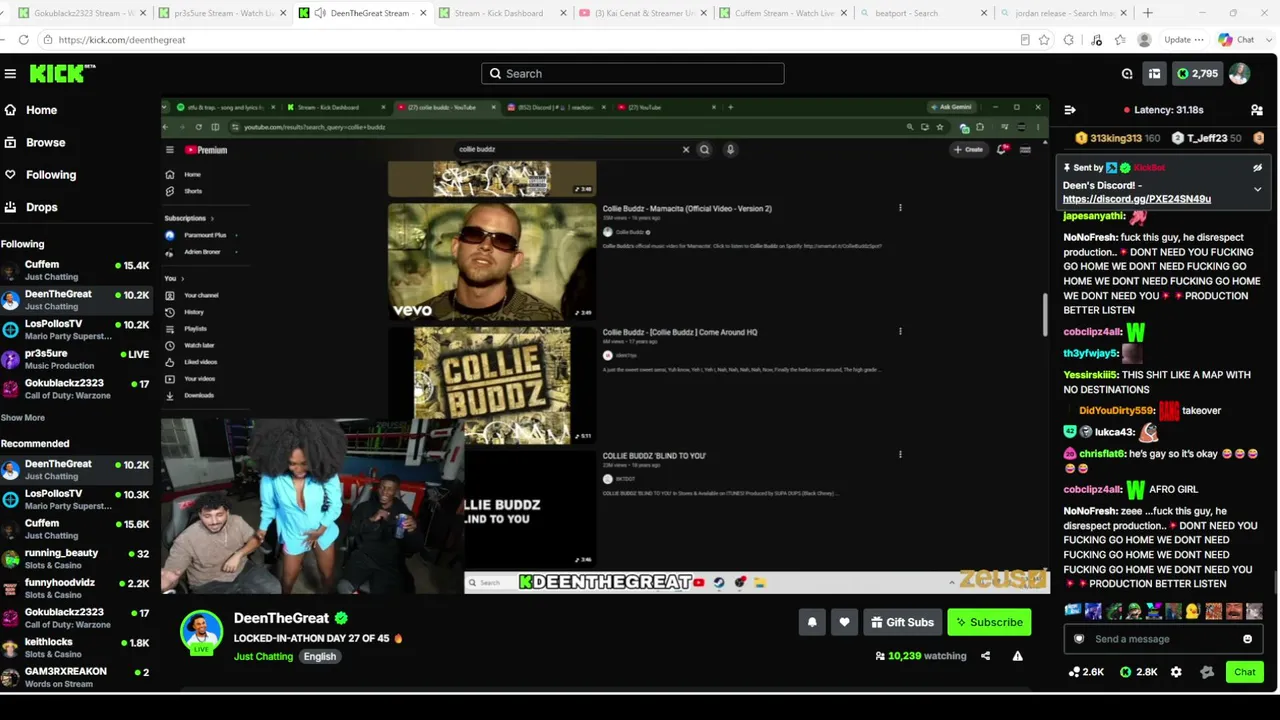Open a new browser tab

[1147, 13]
